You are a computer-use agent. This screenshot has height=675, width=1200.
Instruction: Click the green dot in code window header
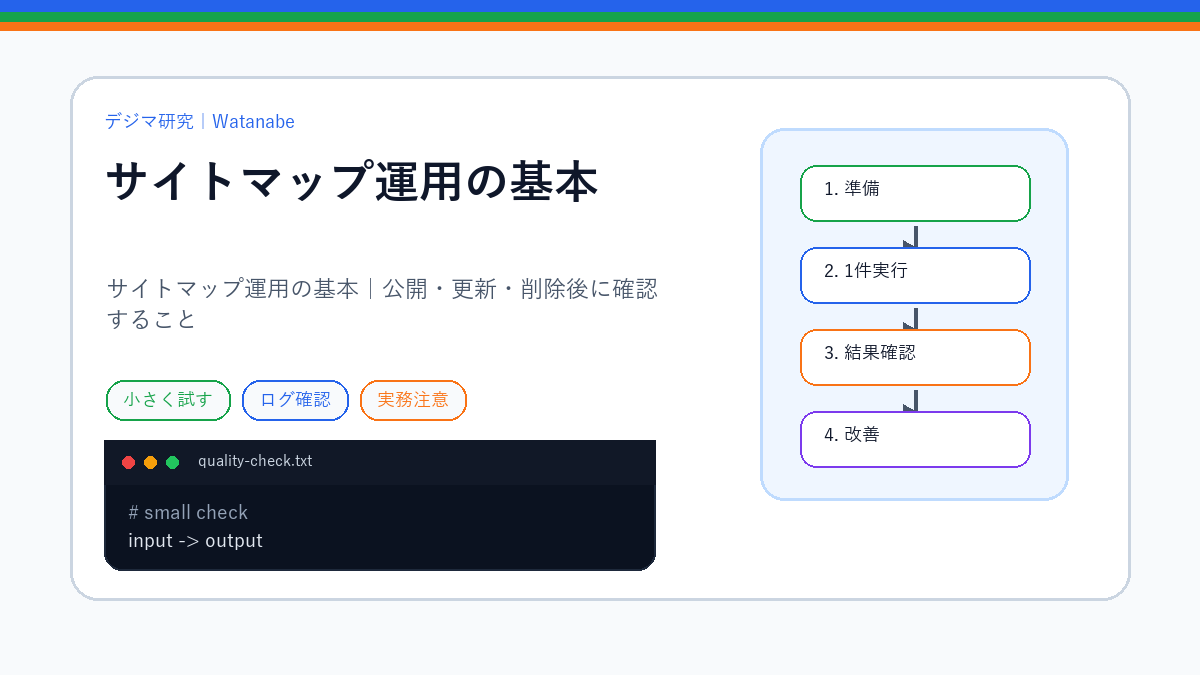[x=172, y=462]
